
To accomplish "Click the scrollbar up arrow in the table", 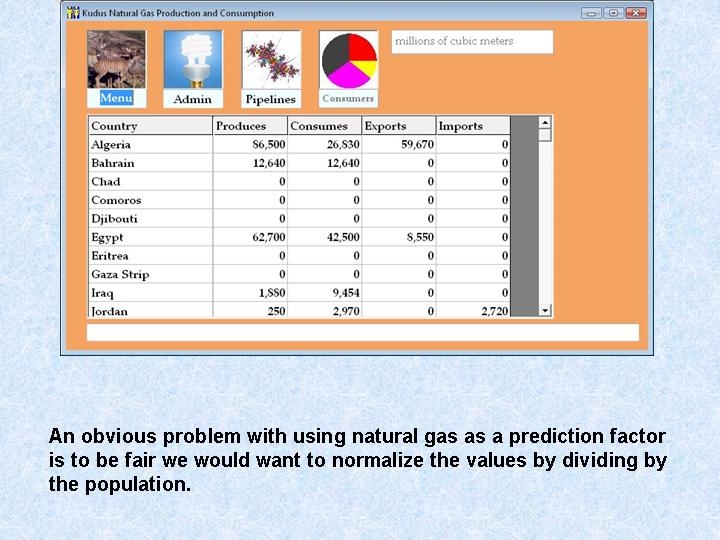I will tap(545, 123).
